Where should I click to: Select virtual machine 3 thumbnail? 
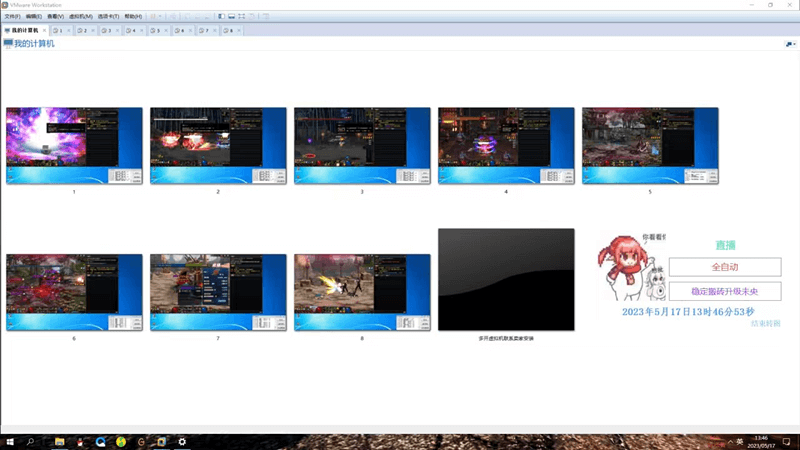click(362, 146)
